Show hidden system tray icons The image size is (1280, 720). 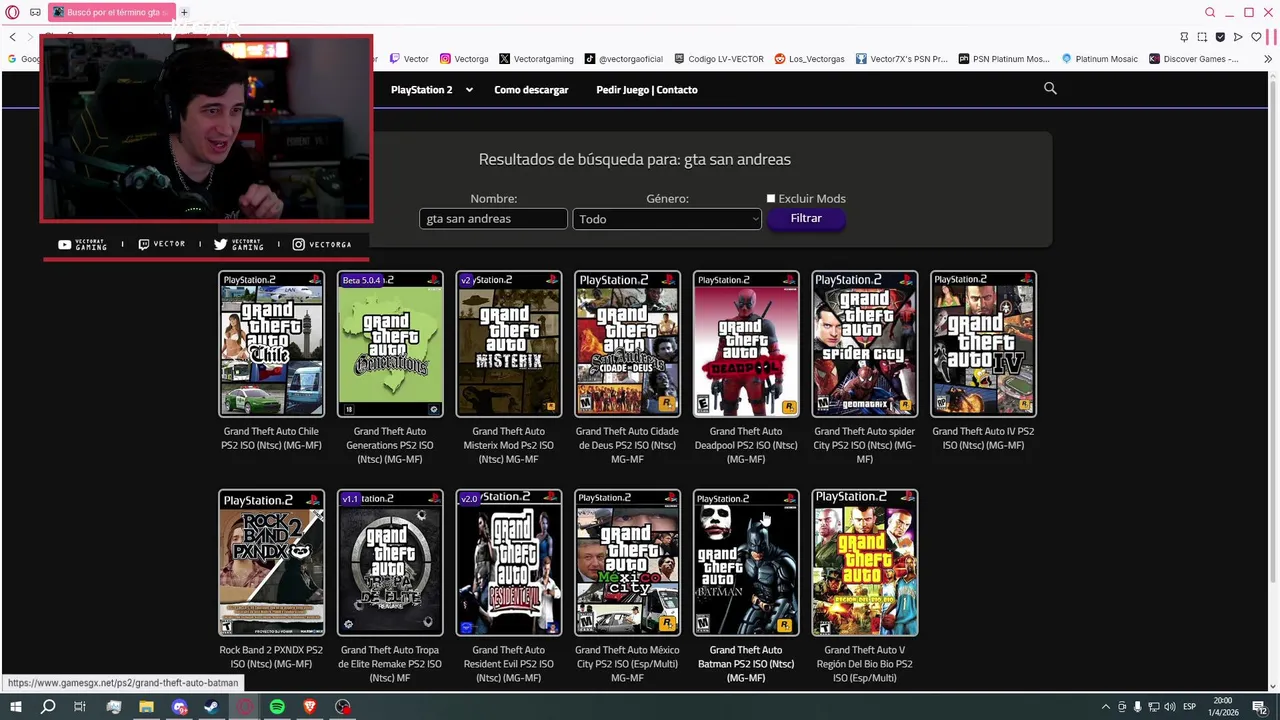point(1107,707)
